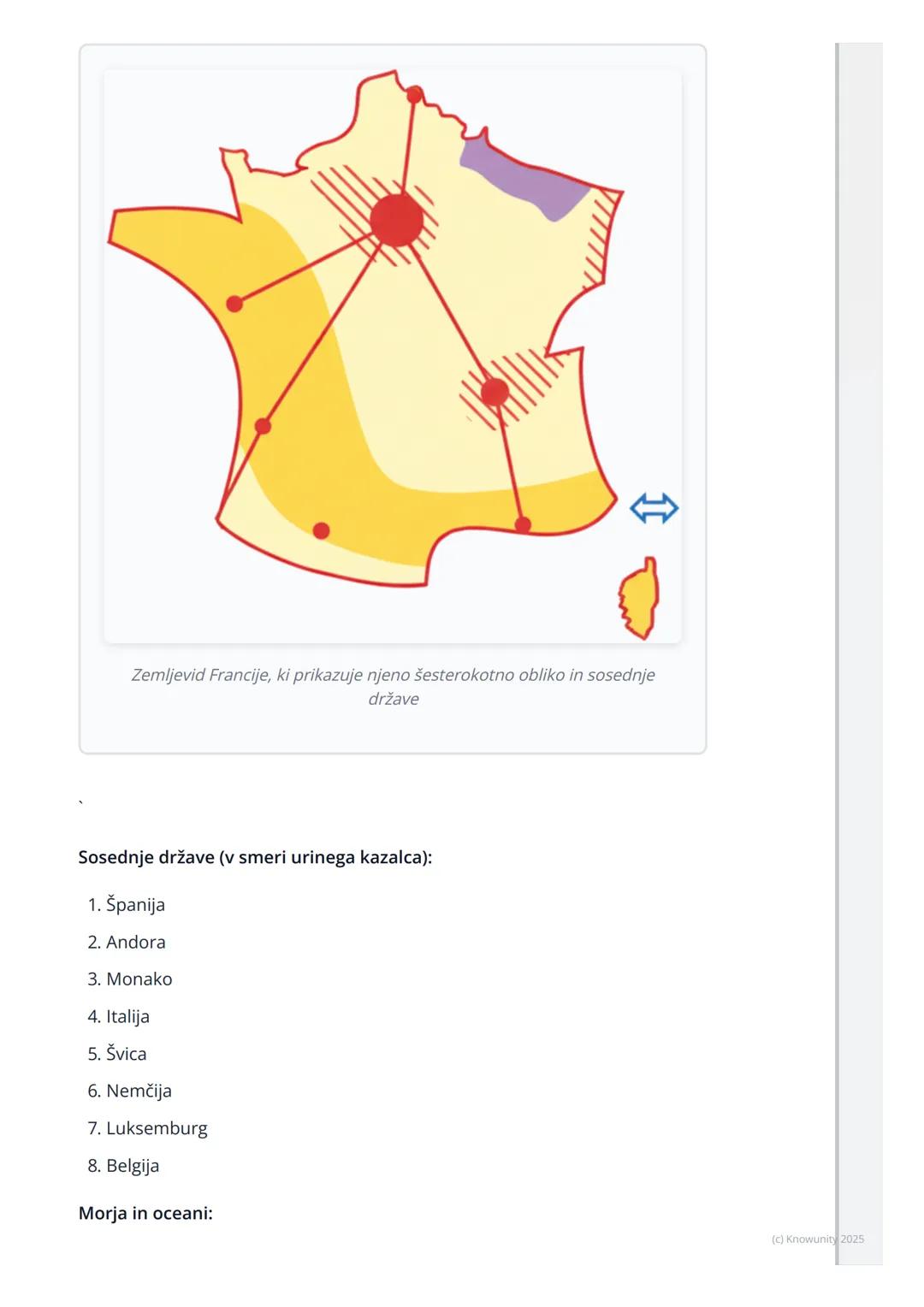Click the "Monako" list entry
The width and height of the screenshot is (924, 1307).
(139, 979)
